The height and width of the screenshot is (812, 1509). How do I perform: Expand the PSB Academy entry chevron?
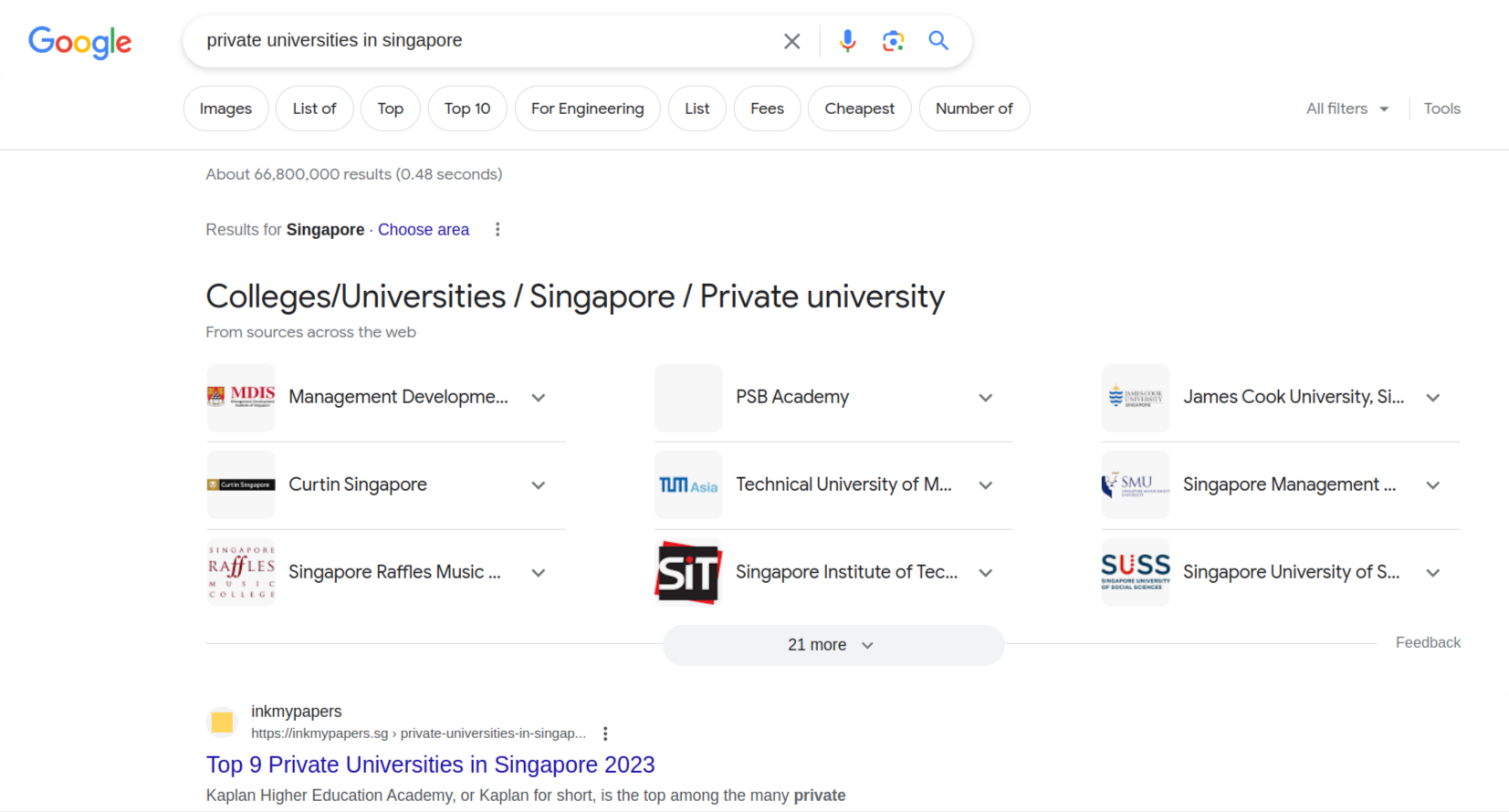pos(986,398)
